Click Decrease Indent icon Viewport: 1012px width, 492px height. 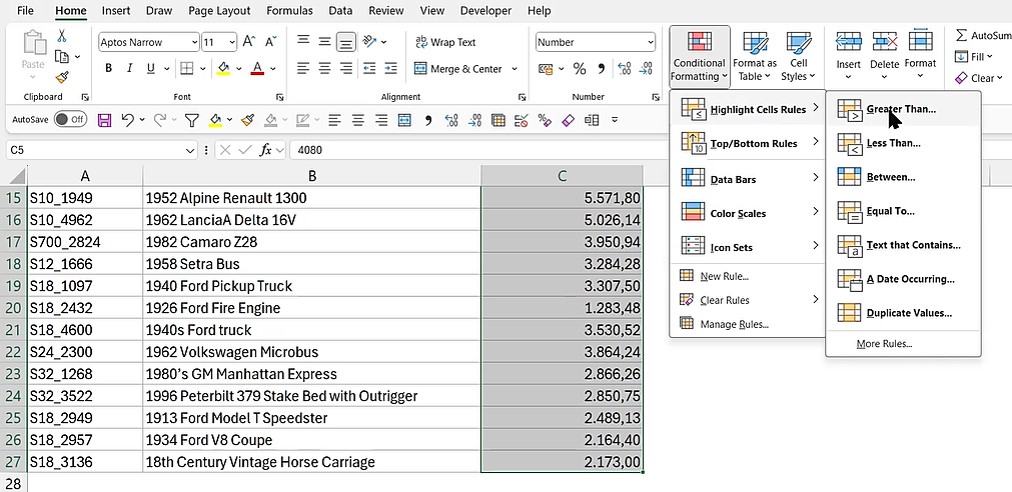pyautogui.click(x=369, y=68)
